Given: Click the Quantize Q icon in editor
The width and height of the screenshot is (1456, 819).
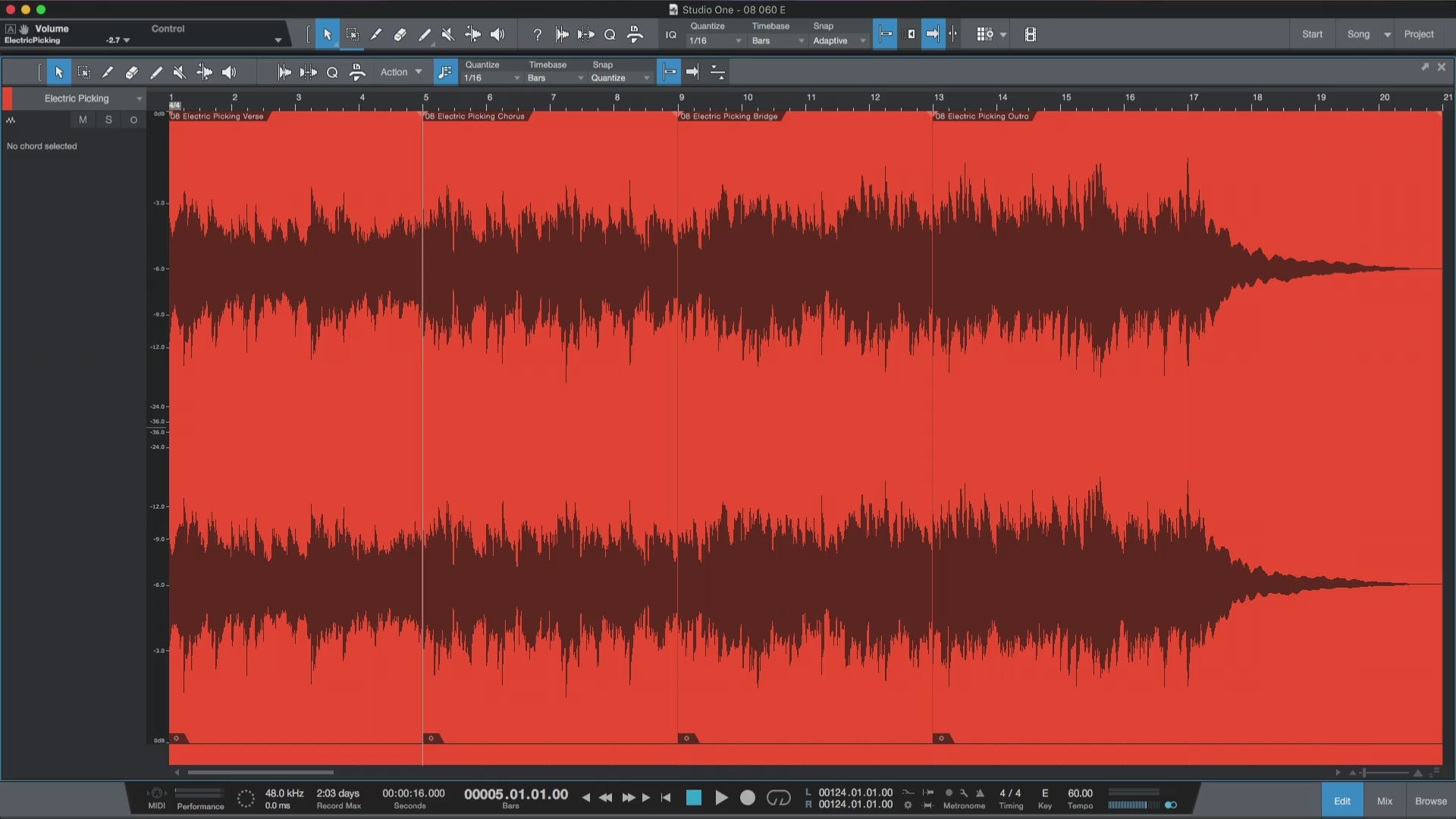Looking at the screenshot, I should pos(332,72).
